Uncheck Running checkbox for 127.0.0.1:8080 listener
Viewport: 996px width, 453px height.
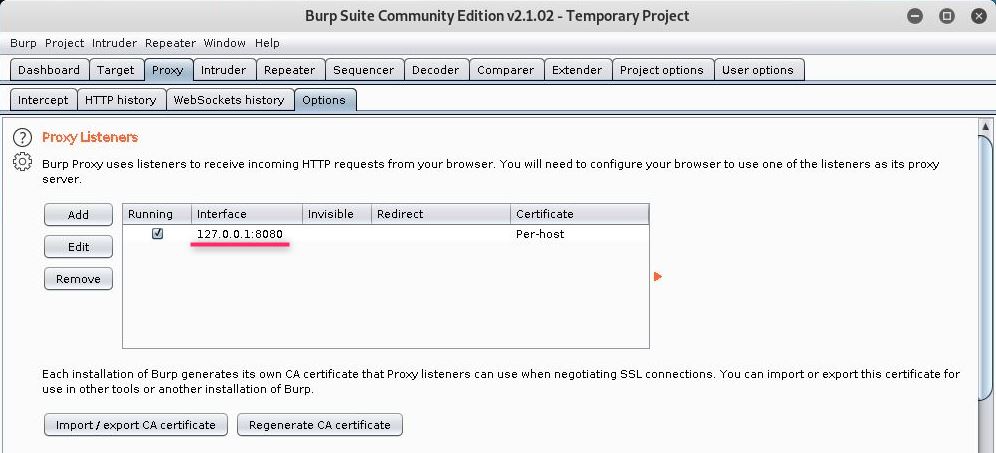pyautogui.click(x=158, y=233)
